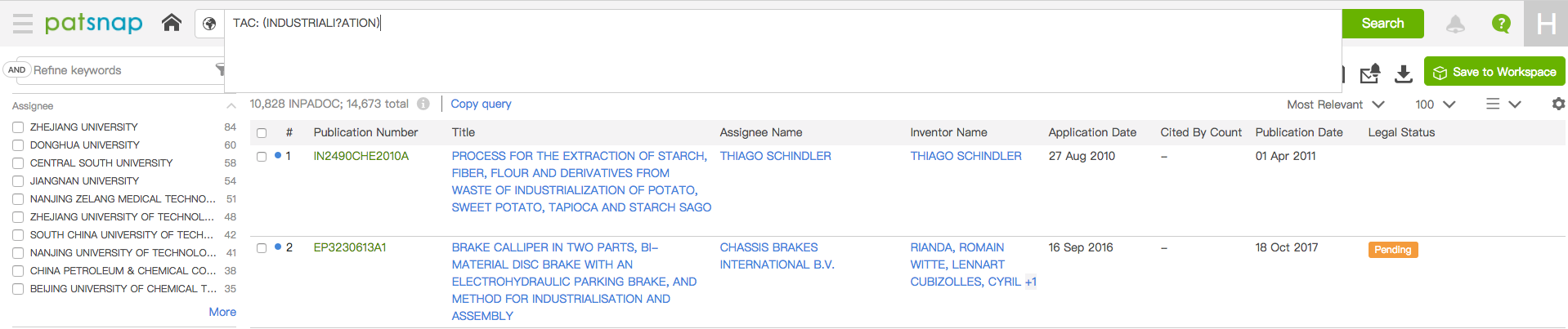Viewport: 1568px width, 329px height.
Task: Toggle the select-all header checkbox
Action: (x=262, y=132)
